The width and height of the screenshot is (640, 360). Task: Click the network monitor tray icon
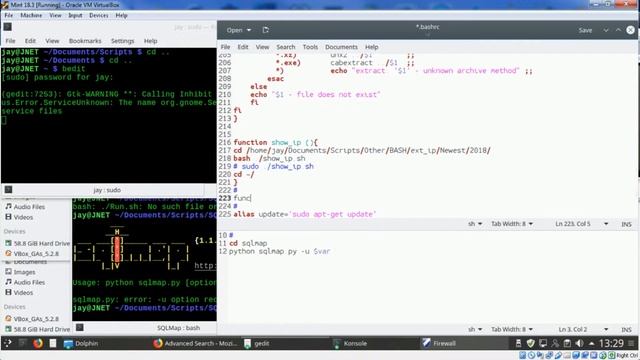coord(542,343)
